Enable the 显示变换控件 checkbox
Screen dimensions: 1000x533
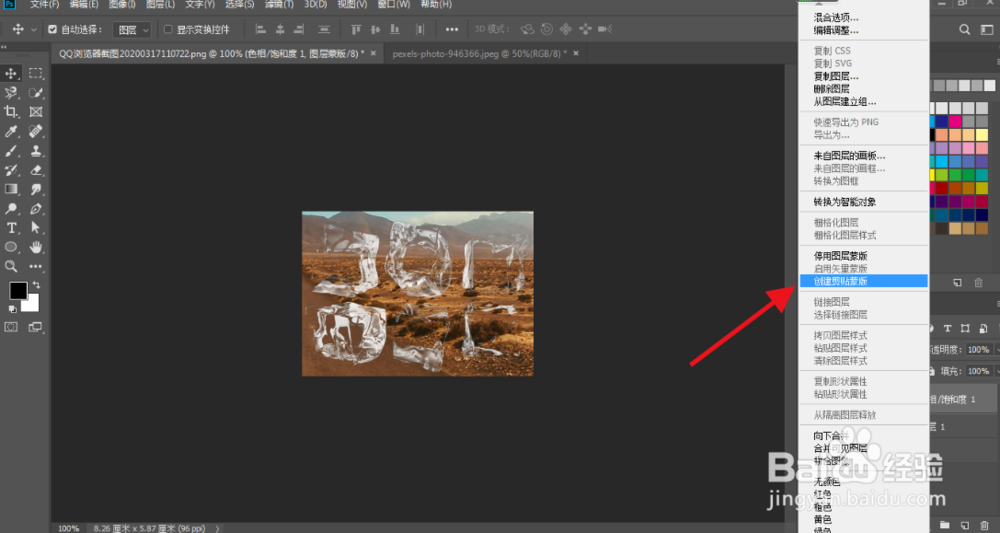coord(168,29)
